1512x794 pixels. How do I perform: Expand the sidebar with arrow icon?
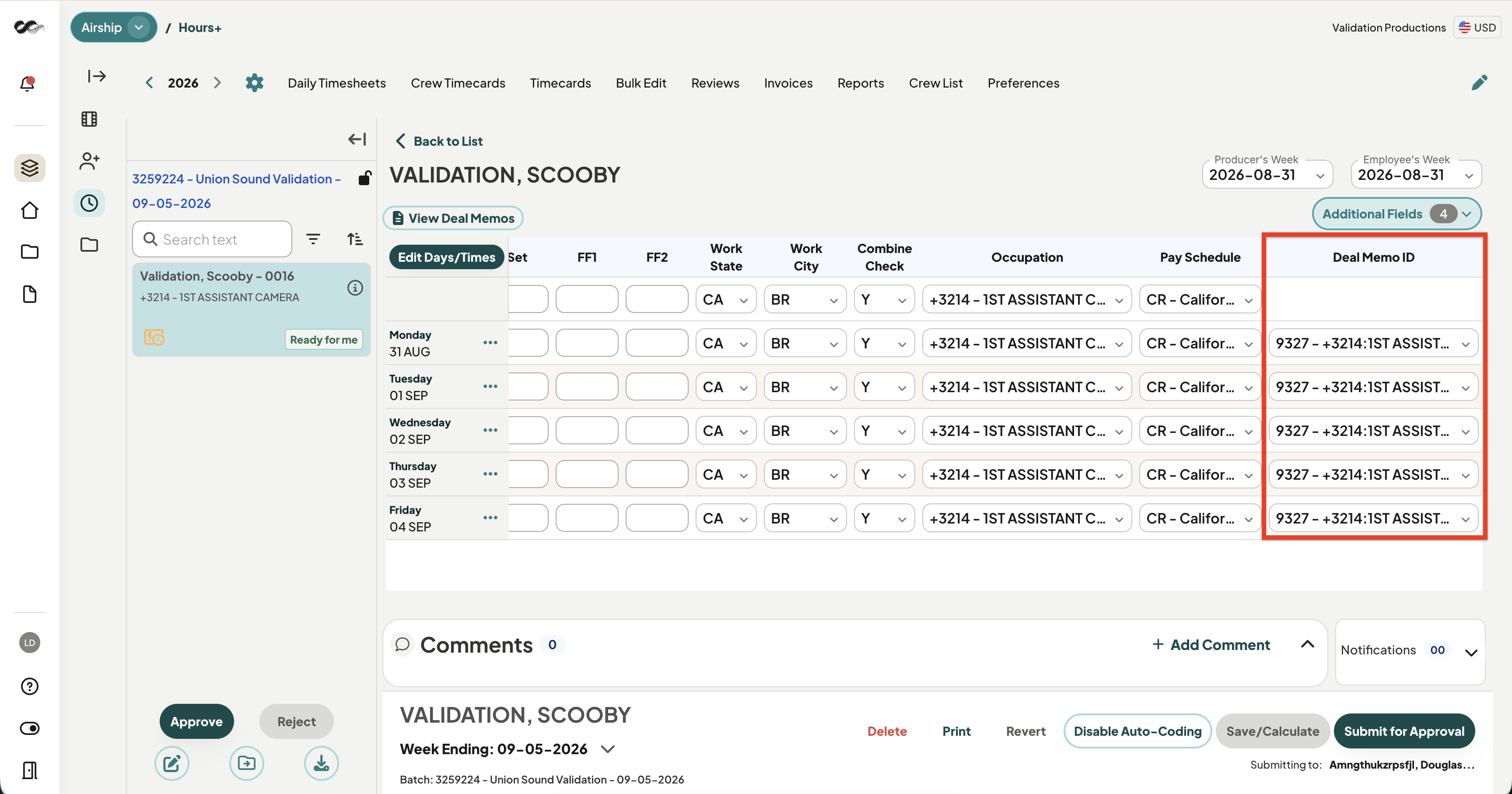point(97,76)
